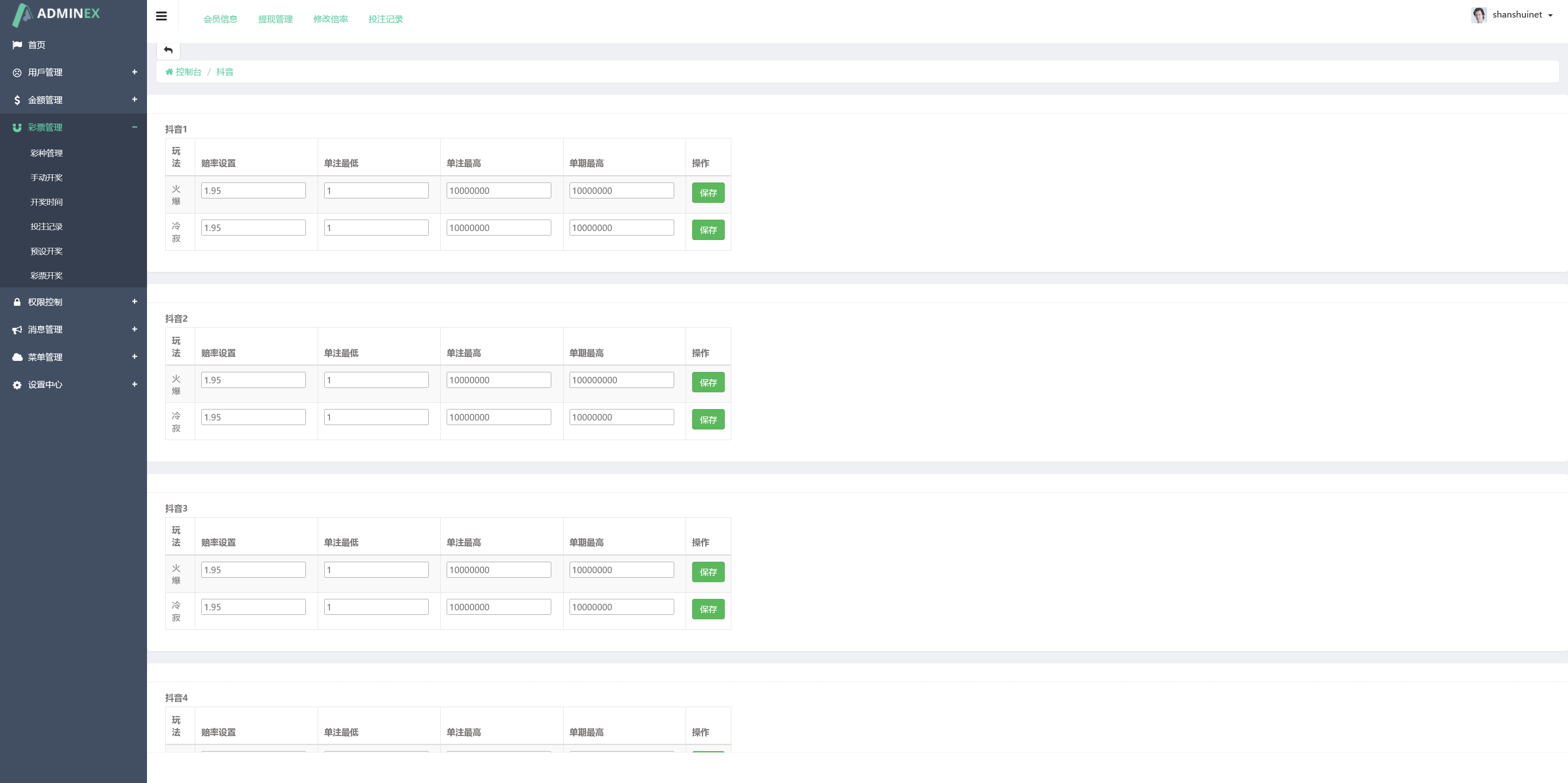This screenshot has height=783, width=1568.
Task: Toggle the sidebar hamburger menu
Action: [161, 16]
